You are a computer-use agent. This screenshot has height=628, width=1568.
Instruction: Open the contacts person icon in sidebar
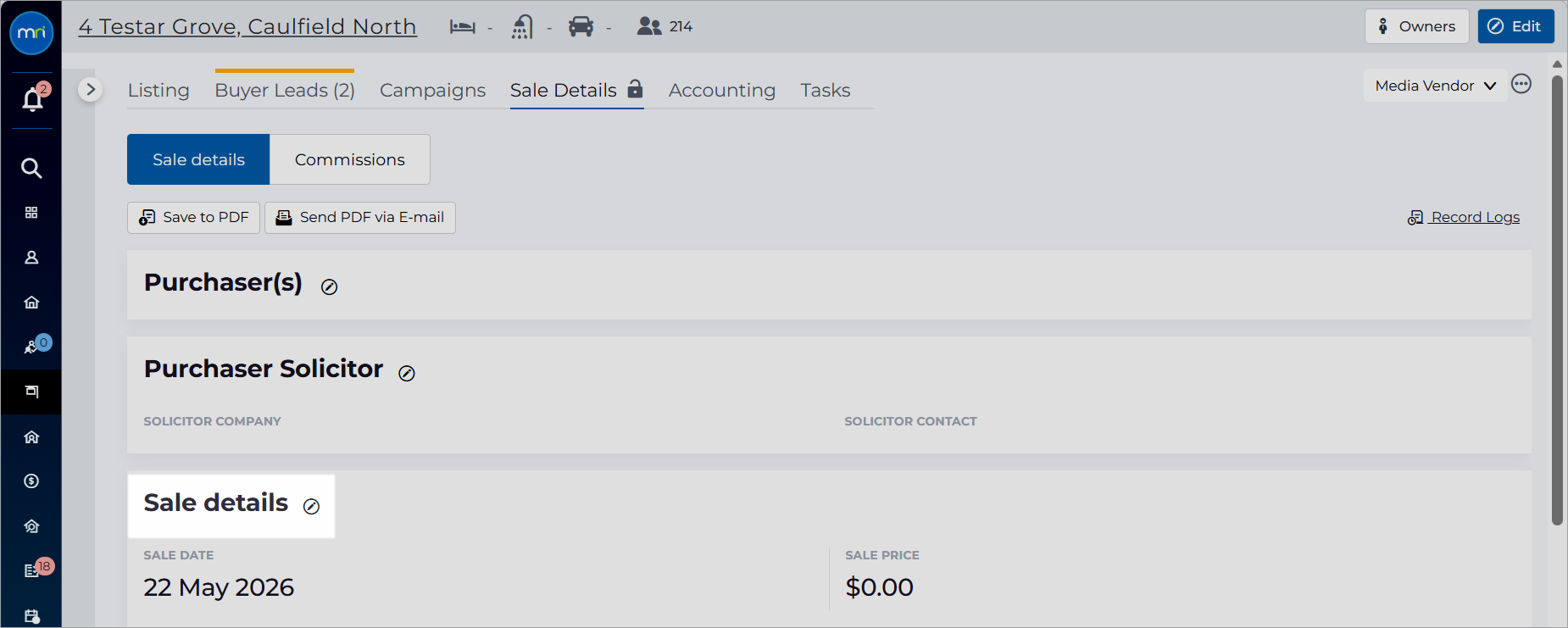pyautogui.click(x=31, y=258)
